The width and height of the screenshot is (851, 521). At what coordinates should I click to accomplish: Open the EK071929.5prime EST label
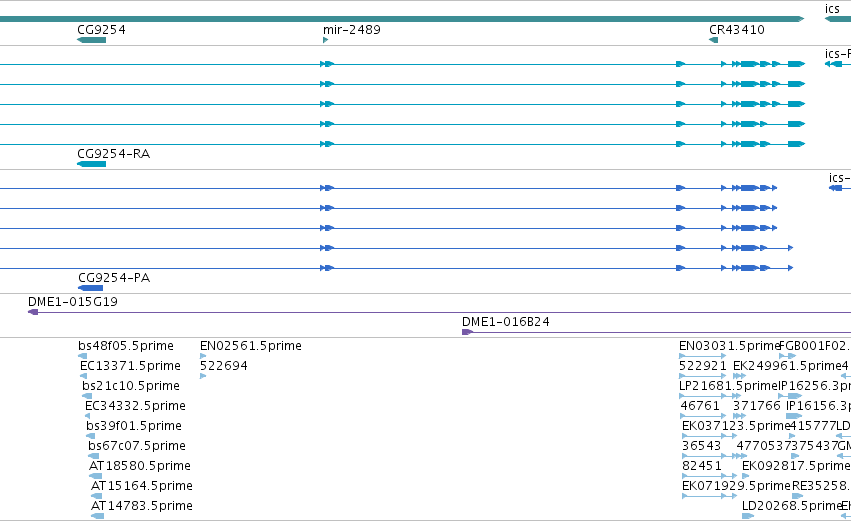tap(736, 486)
